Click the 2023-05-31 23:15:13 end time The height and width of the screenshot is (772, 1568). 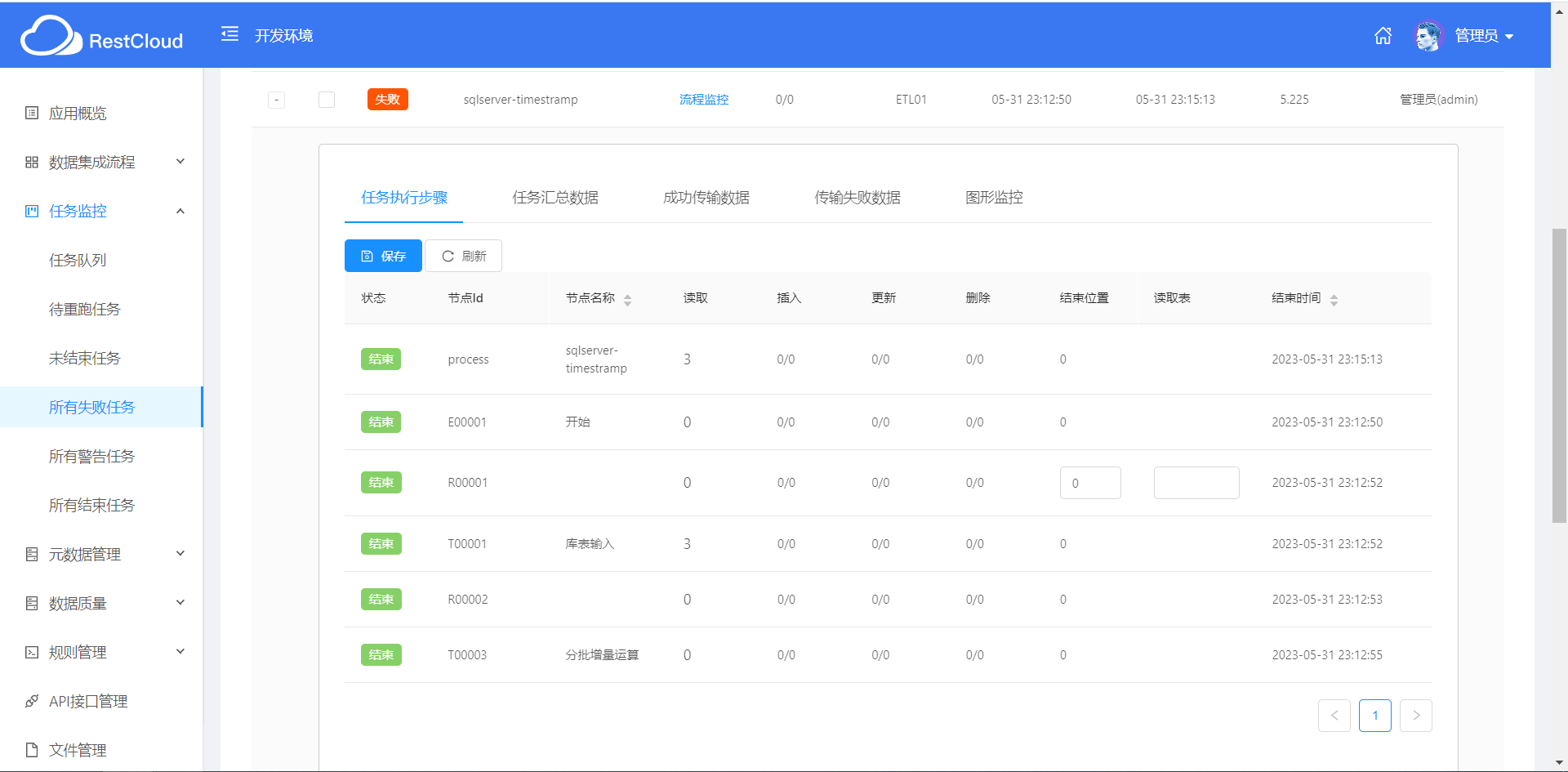point(1327,359)
